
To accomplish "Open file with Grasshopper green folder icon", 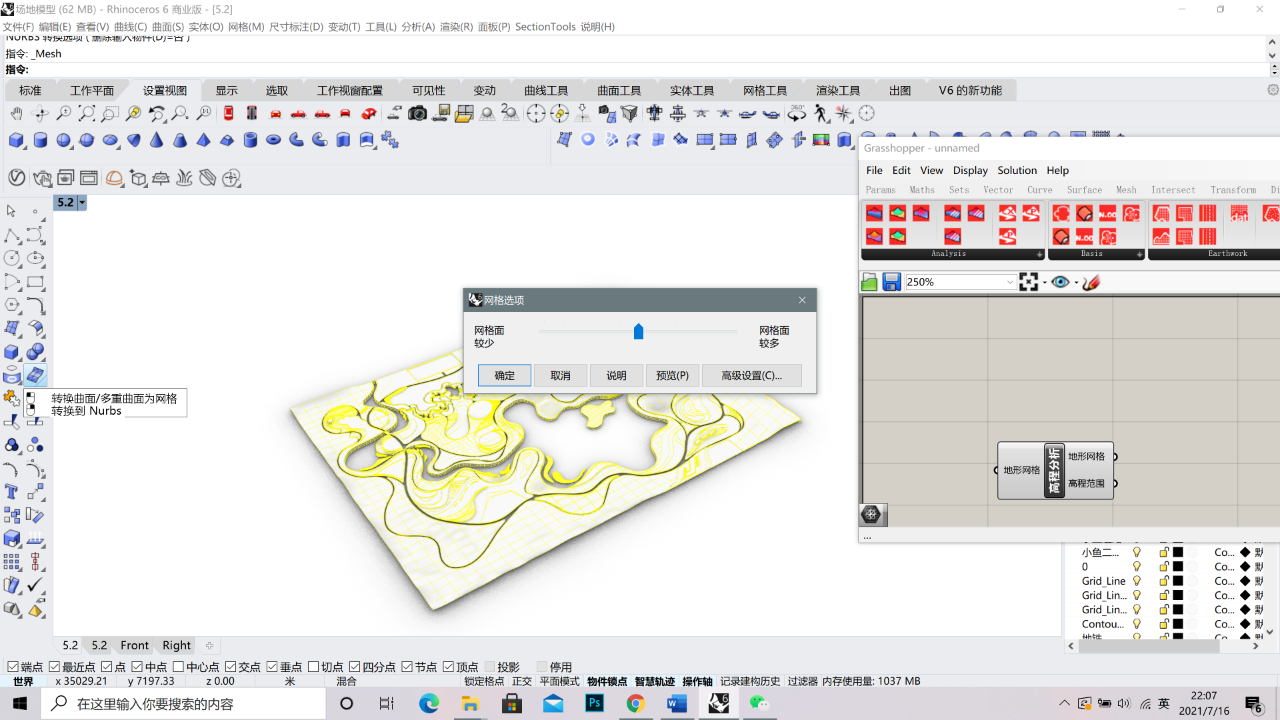I will pos(869,283).
